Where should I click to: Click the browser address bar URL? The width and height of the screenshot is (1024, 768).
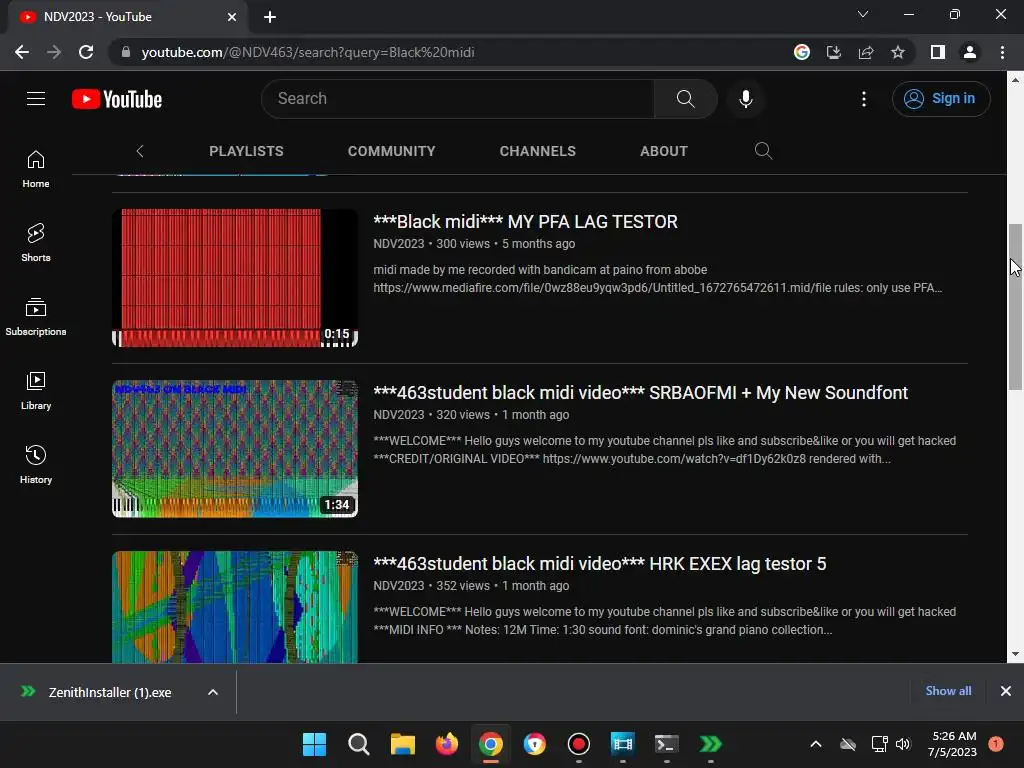(x=308, y=52)
